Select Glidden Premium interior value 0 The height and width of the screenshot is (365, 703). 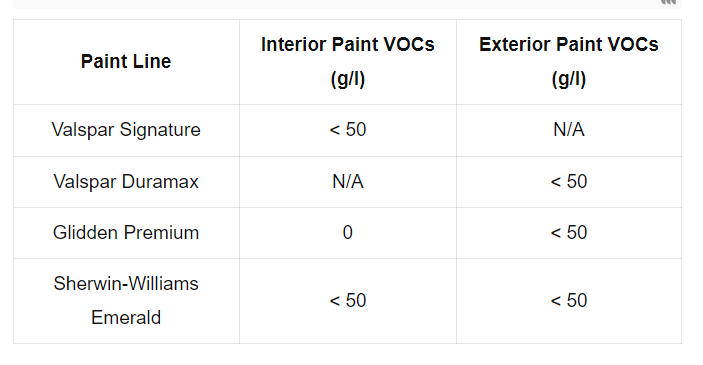(x=348, y=233)
